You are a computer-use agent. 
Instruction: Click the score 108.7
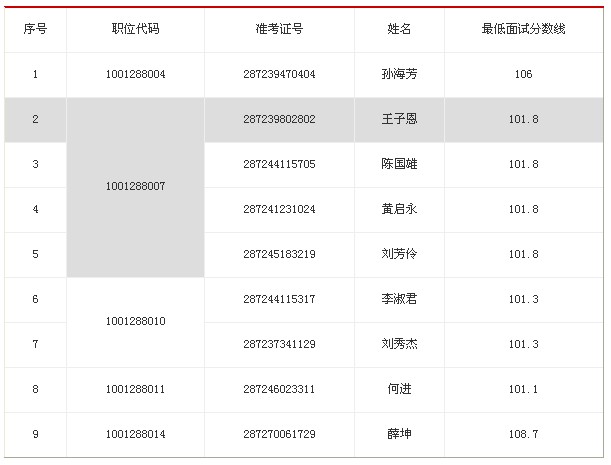coord(523,434)
